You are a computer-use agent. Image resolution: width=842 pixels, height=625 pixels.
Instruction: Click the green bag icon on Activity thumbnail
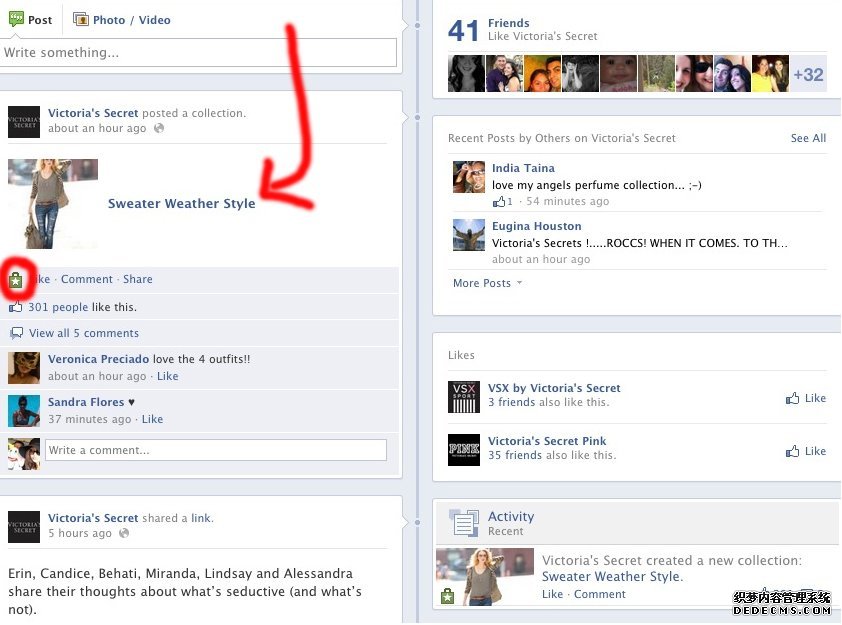coord(447,596)
